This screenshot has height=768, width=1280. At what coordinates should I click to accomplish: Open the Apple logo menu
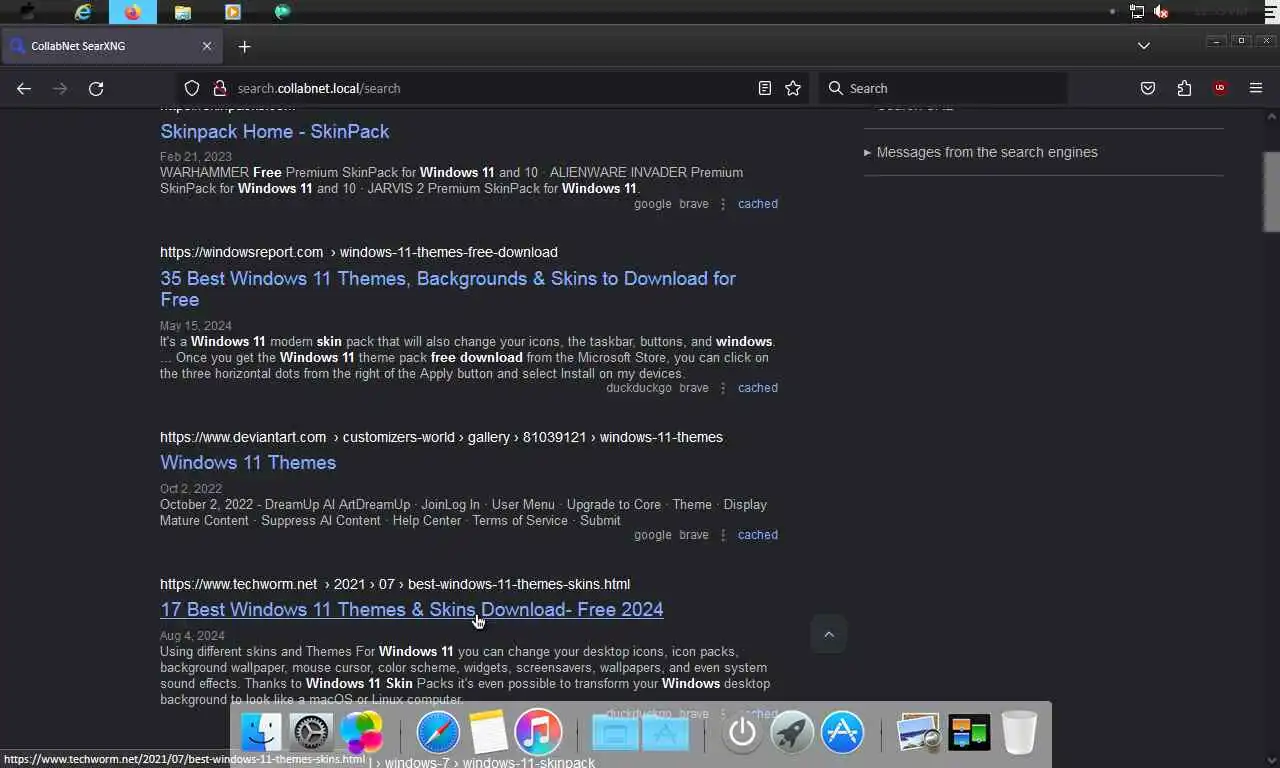(x=27, y=12)
